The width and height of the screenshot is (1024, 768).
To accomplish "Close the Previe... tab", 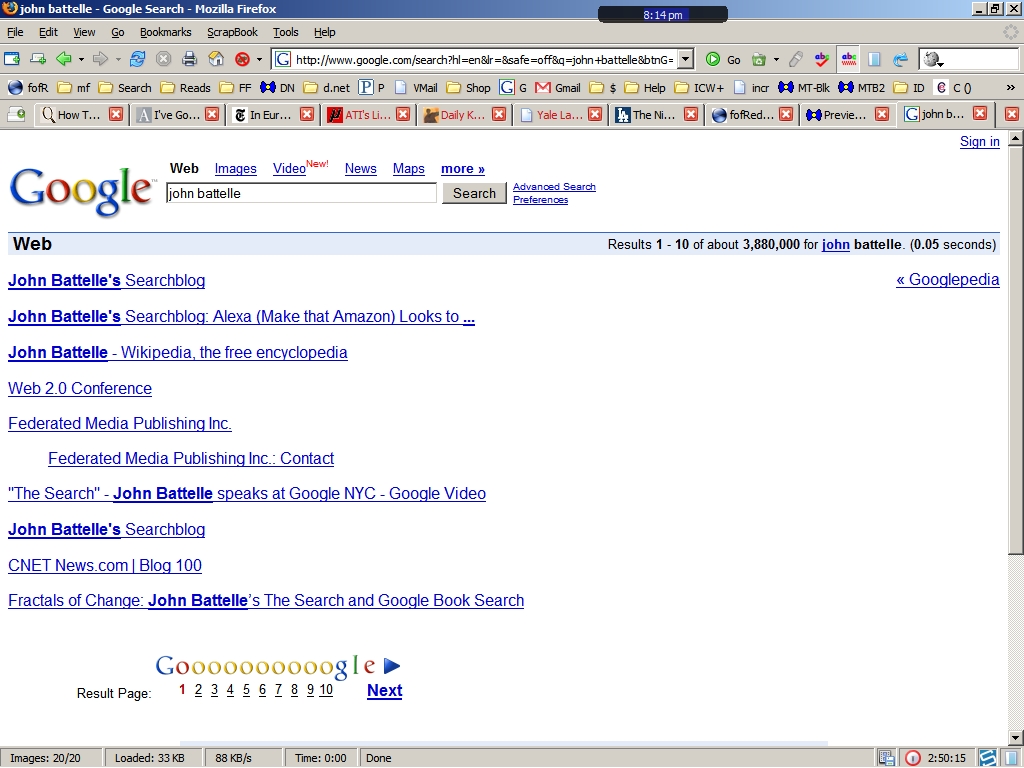I will point(882,114).
